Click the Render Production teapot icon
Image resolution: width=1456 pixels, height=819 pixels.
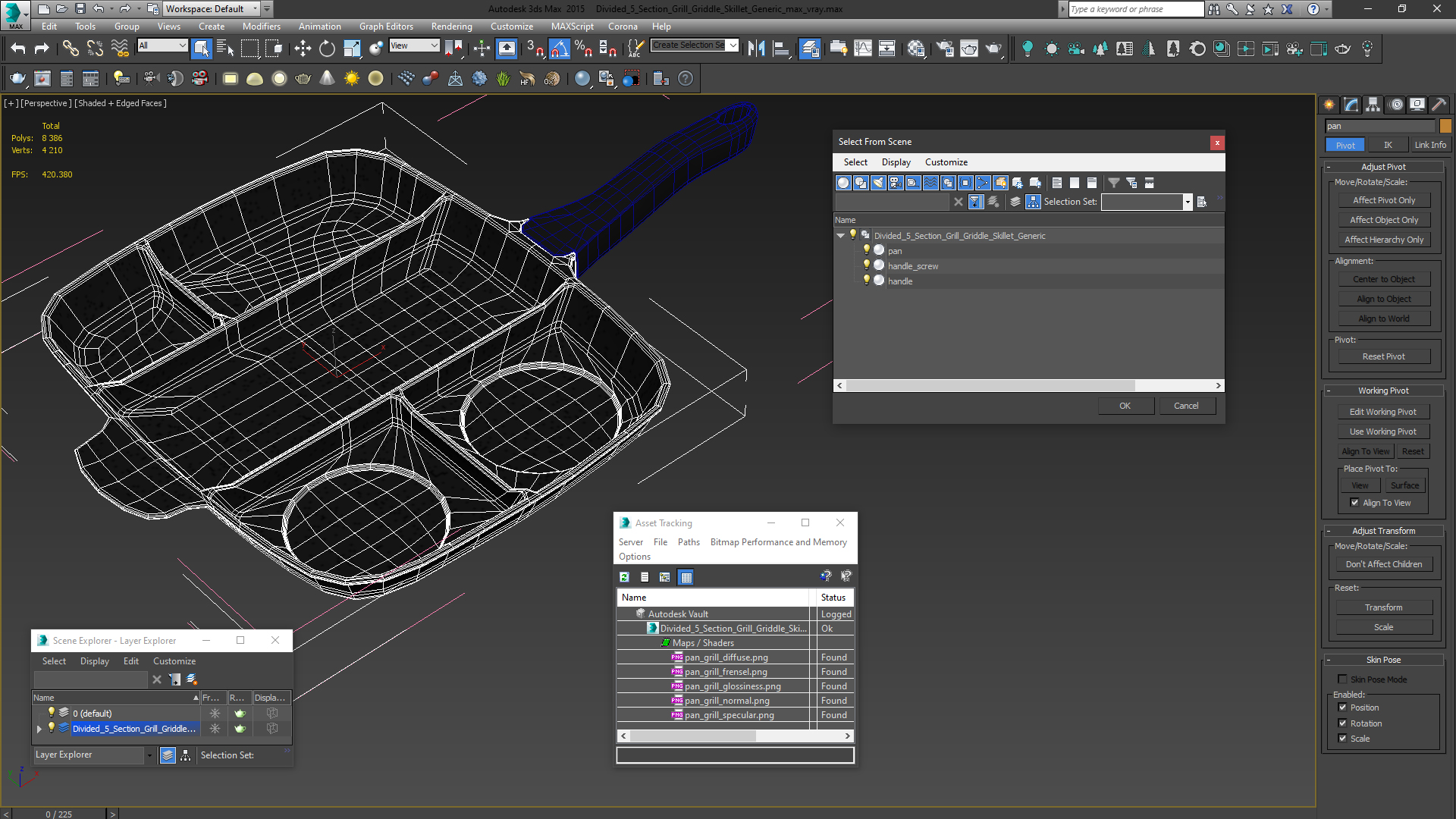click(993, 49)
